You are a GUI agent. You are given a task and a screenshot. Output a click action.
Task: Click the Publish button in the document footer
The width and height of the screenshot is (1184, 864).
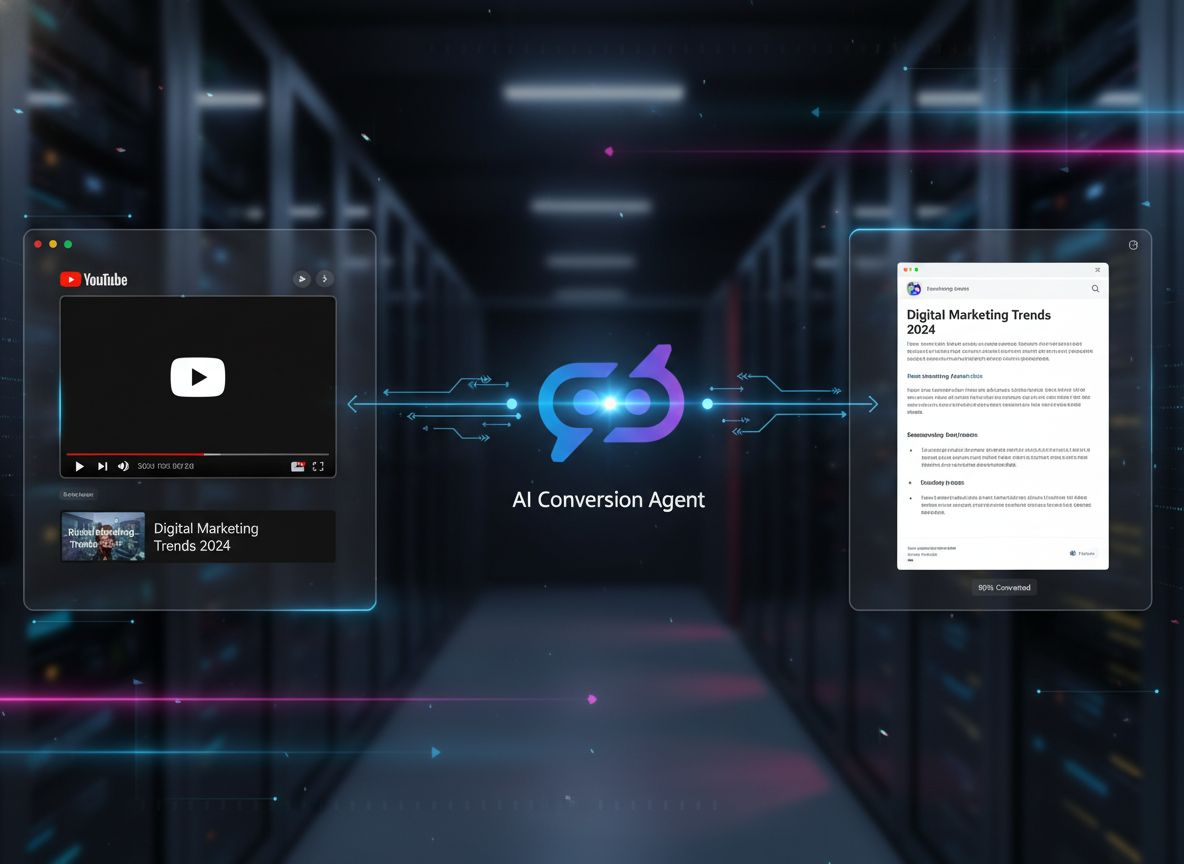pos(1082,553)
